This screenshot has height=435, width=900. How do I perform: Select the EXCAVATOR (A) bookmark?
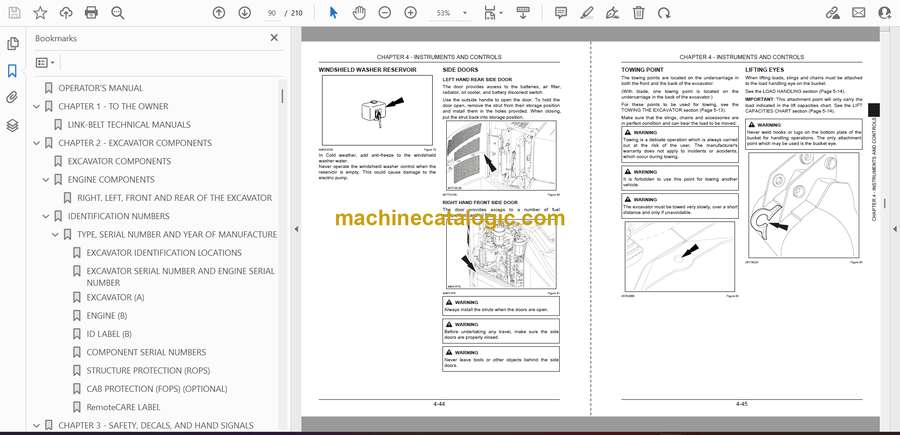(115, 298)
